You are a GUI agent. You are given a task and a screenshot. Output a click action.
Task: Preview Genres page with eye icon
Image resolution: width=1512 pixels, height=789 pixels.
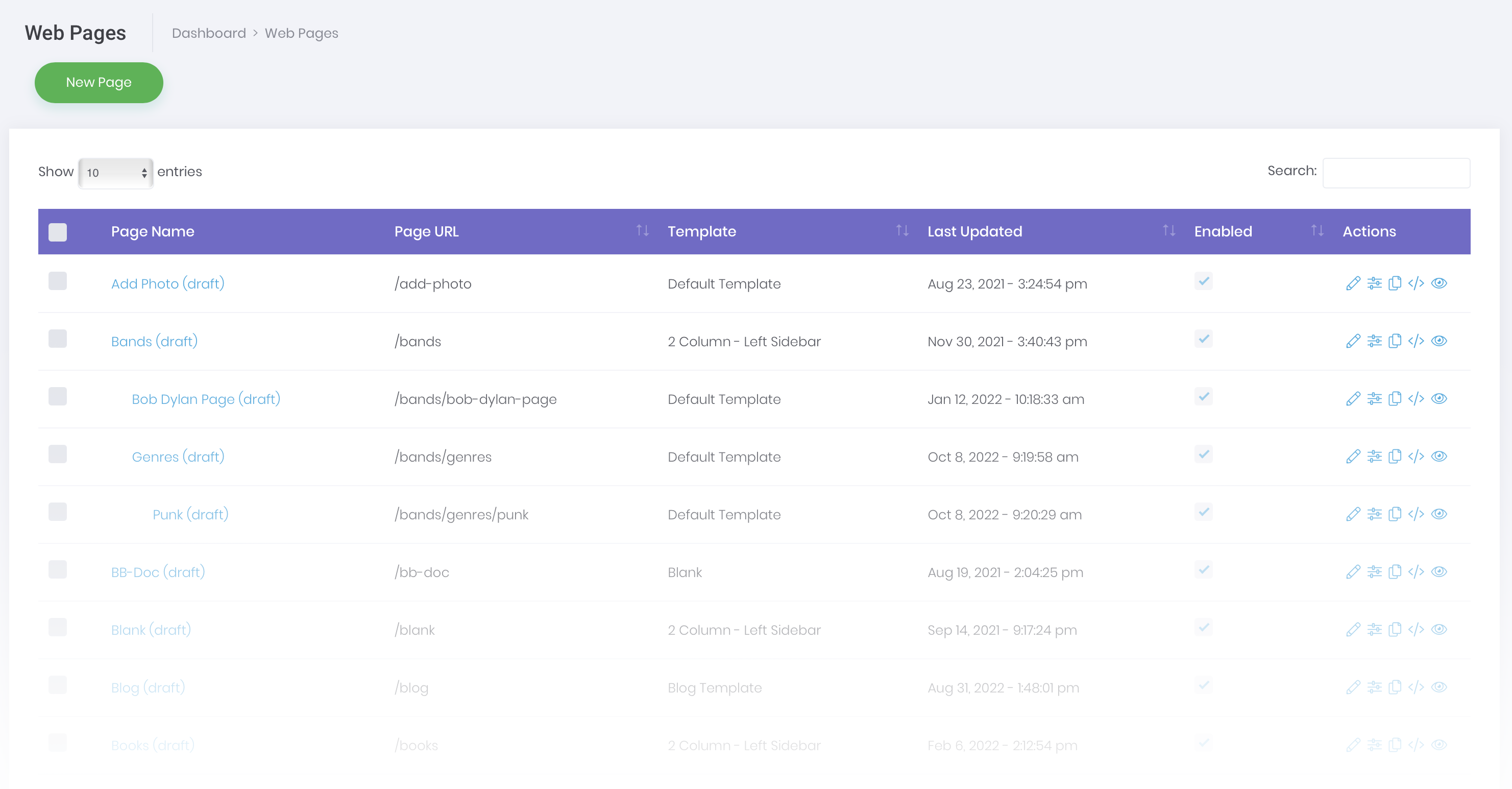tap(1438, 456)
